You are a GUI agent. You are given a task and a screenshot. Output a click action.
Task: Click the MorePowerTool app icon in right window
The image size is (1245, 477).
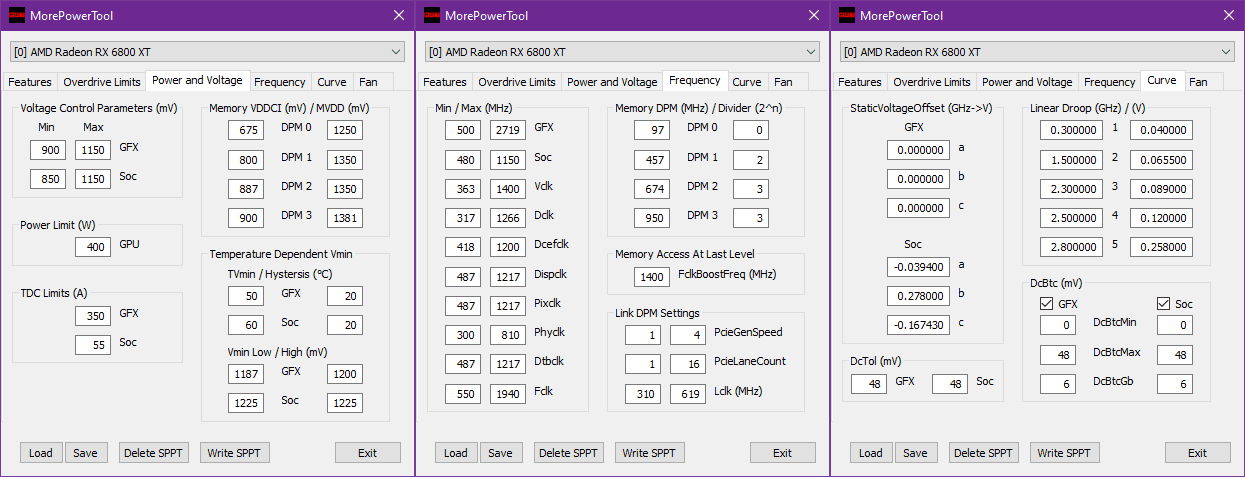tap(847, 15)
